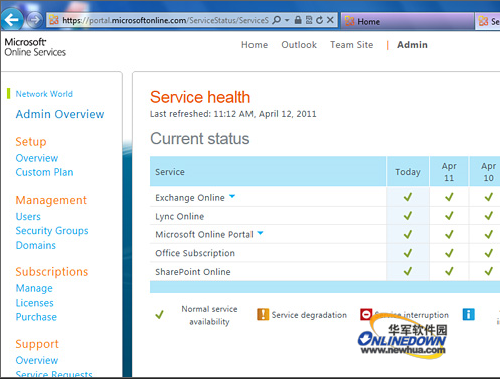Click the stop loading X icon in address bar
This screenshot has height=379, width=500.
[x=330, y=20]
